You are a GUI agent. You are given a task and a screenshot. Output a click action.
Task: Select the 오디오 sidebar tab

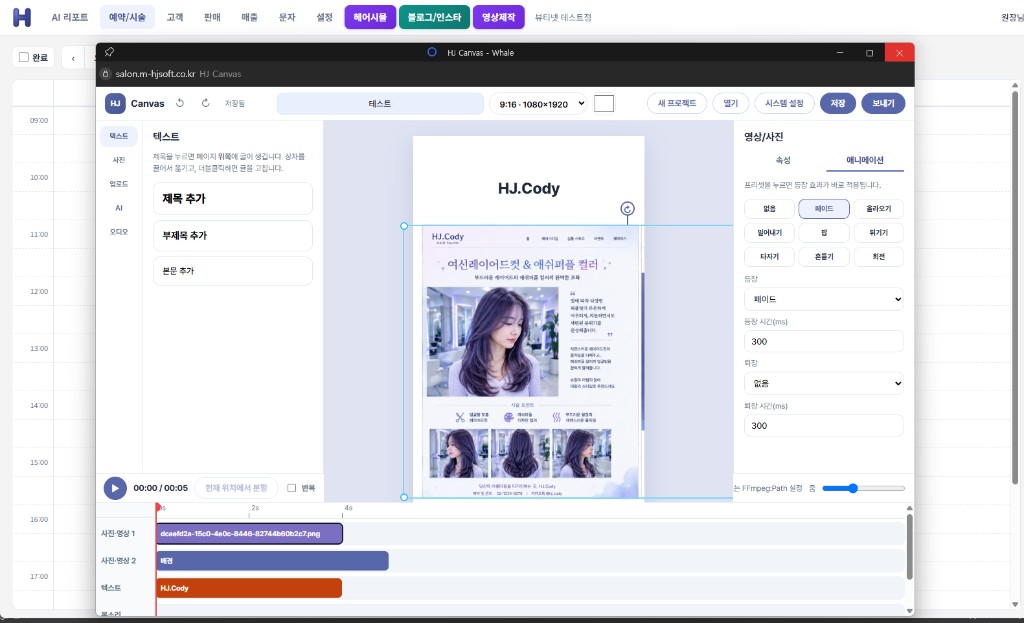pos(119,232)
